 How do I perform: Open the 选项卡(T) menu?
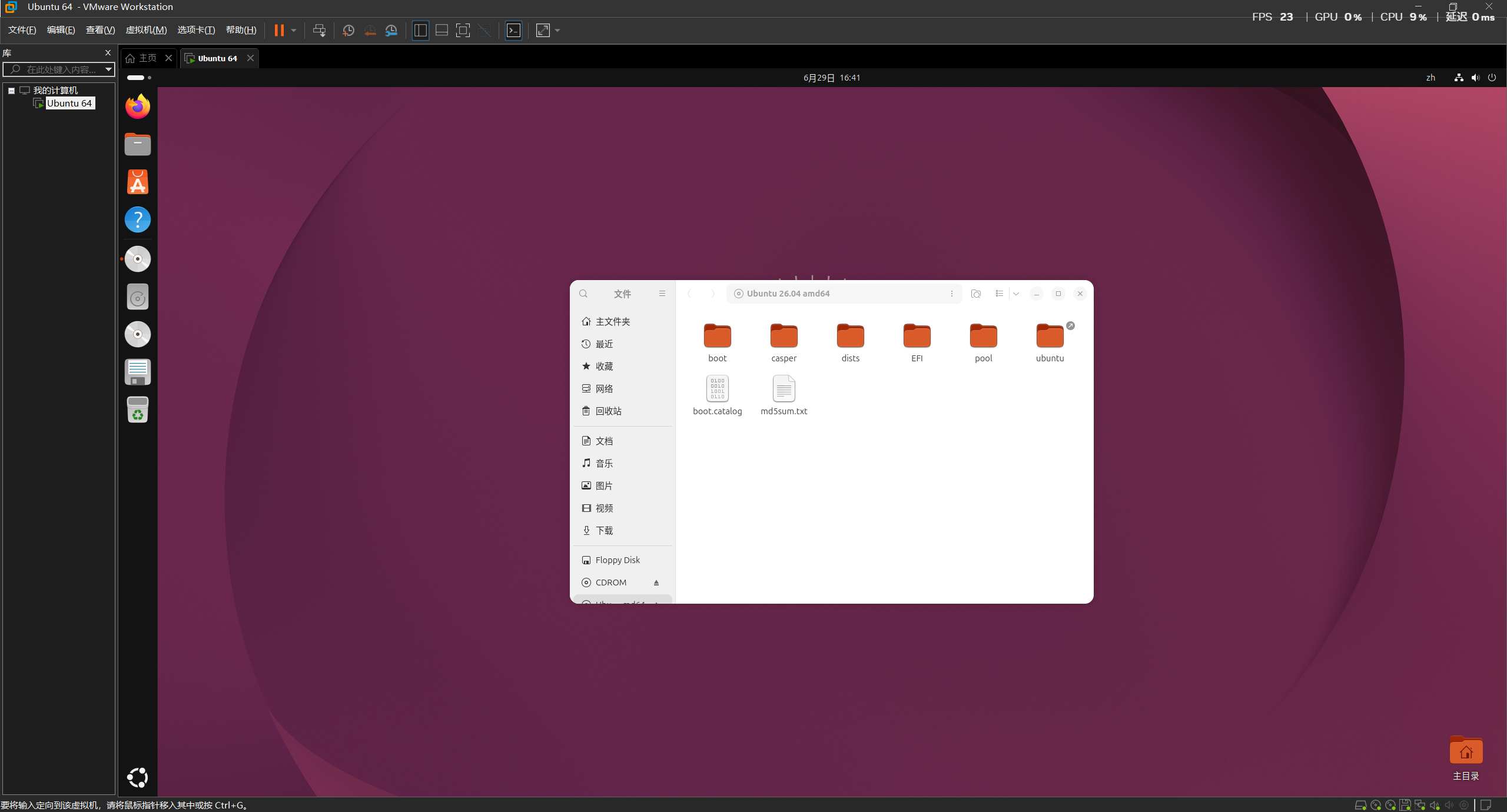pos(196,30)
